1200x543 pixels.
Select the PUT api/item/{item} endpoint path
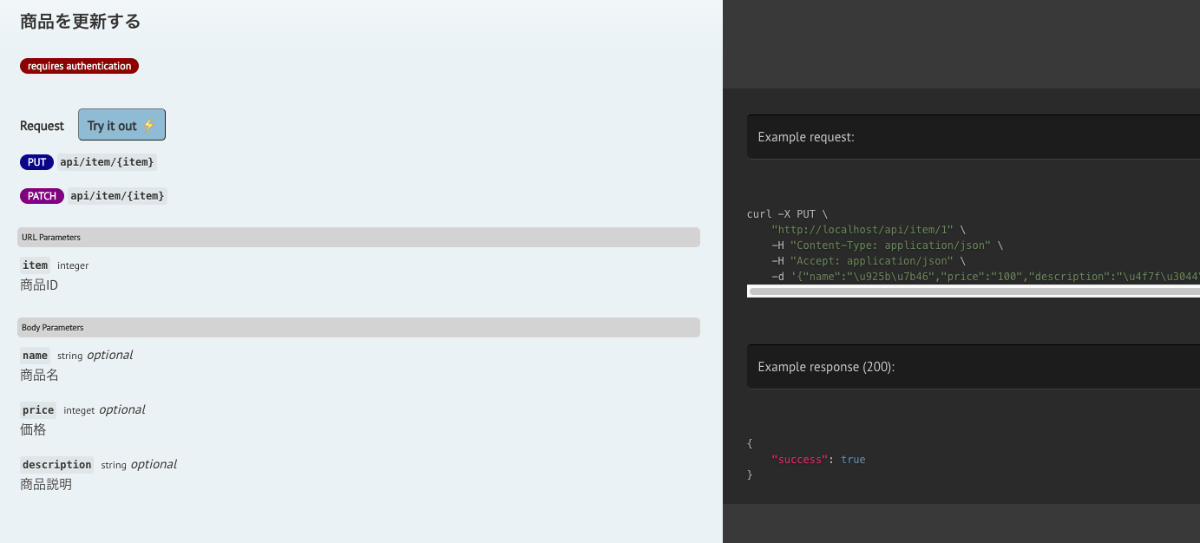coord(107,162)
